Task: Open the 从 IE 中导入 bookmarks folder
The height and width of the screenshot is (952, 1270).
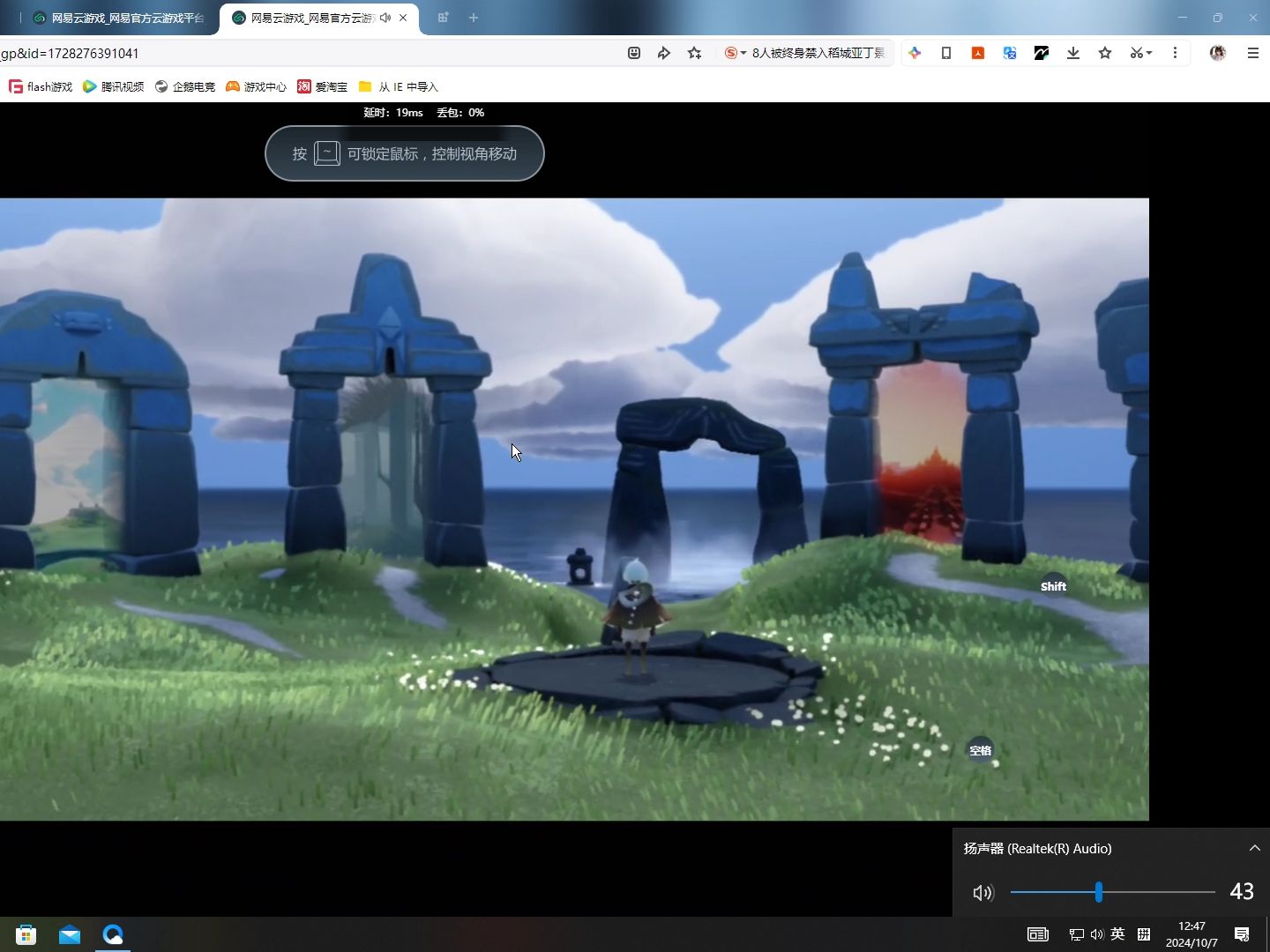Action: coord(398,86)
